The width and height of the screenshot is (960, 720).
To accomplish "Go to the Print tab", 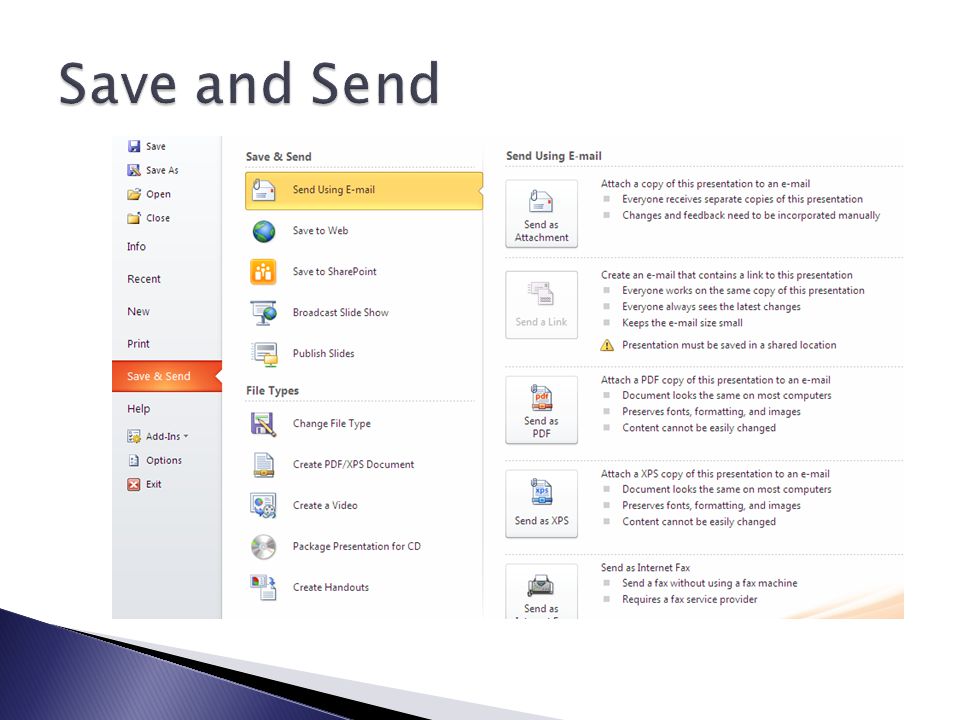I will point(138,344).
